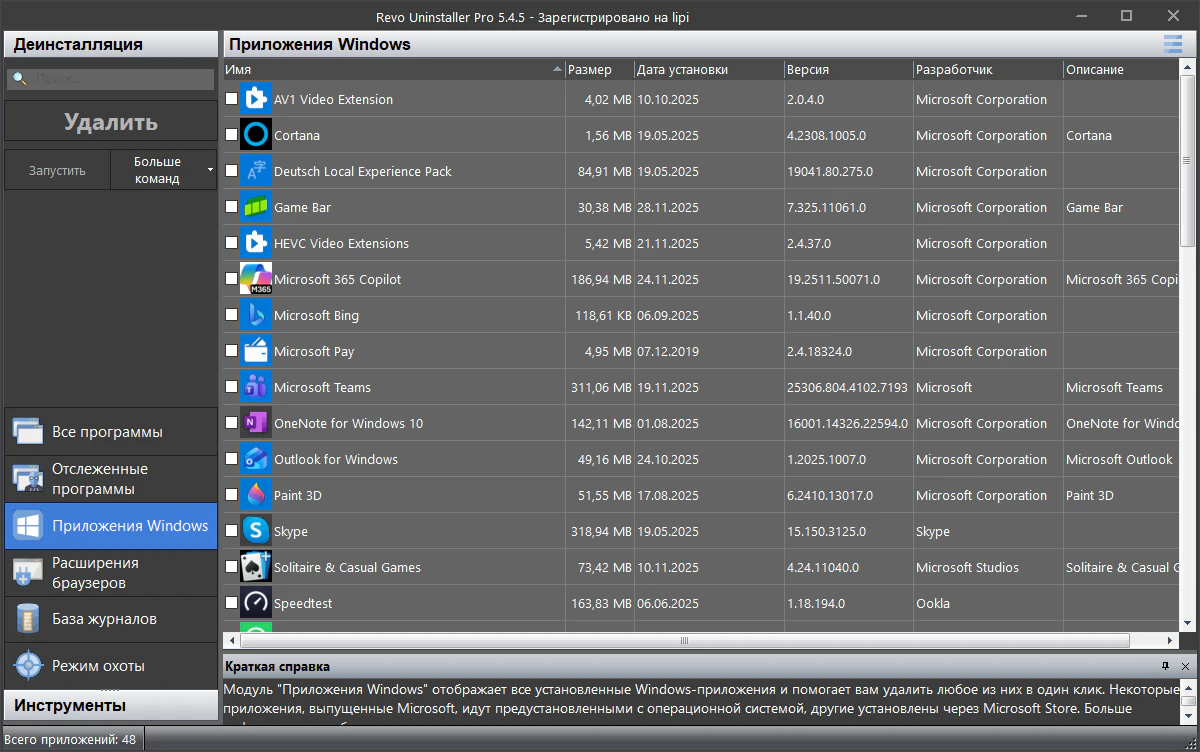Viewport: 1200px width, 752px height.
Task: Select the Outlook for Windows checkbox
Action: tap(232, 459)
